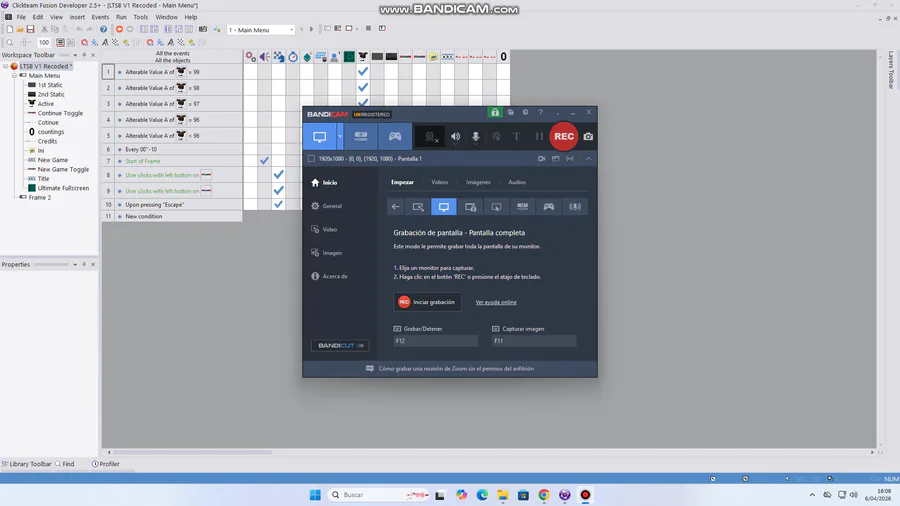
Task: Open Ver ayuda online link
Action: click(496, 302)
